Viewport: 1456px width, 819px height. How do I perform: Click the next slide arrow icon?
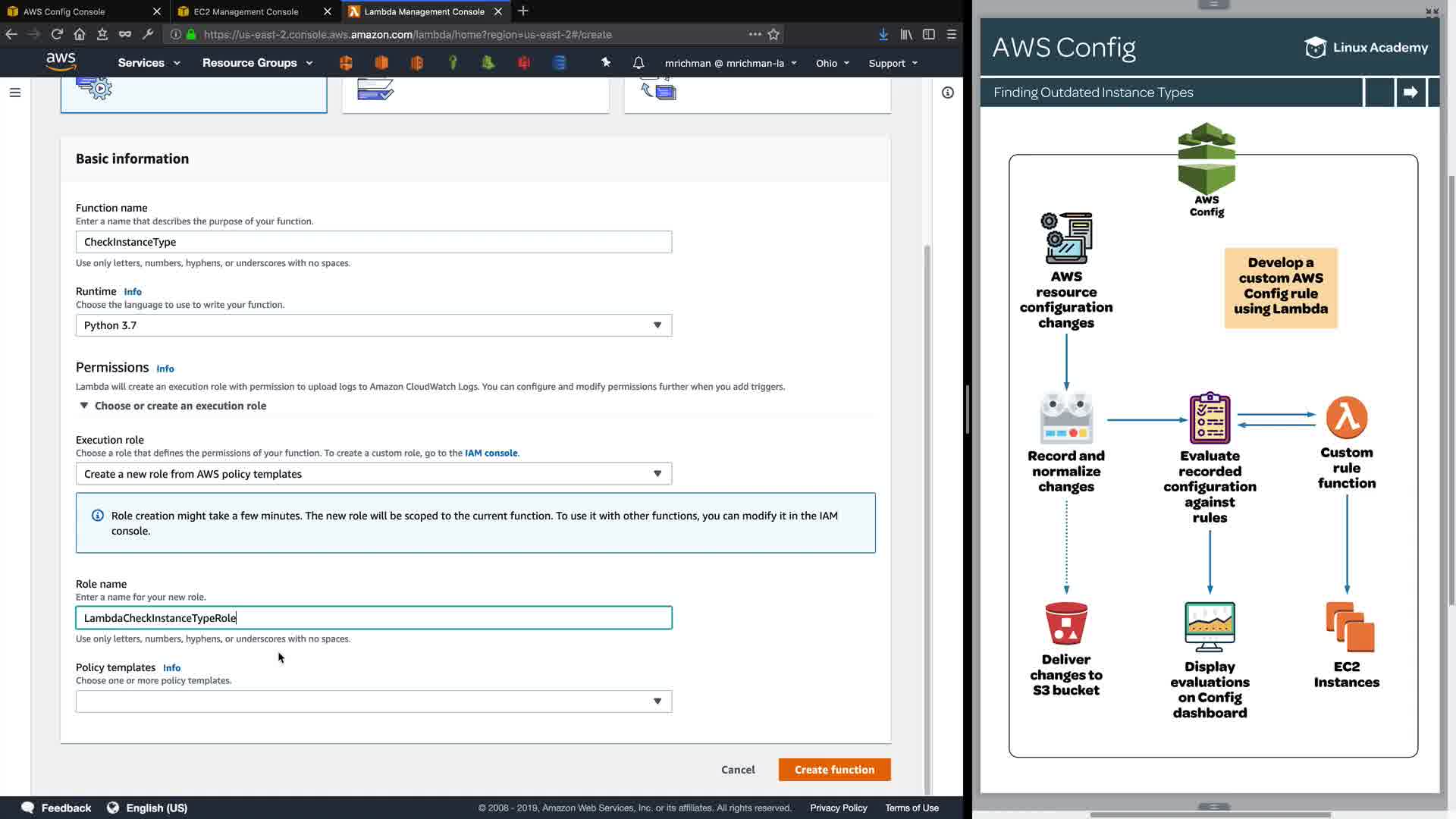pyautogui.click(x=1410, y=93)
